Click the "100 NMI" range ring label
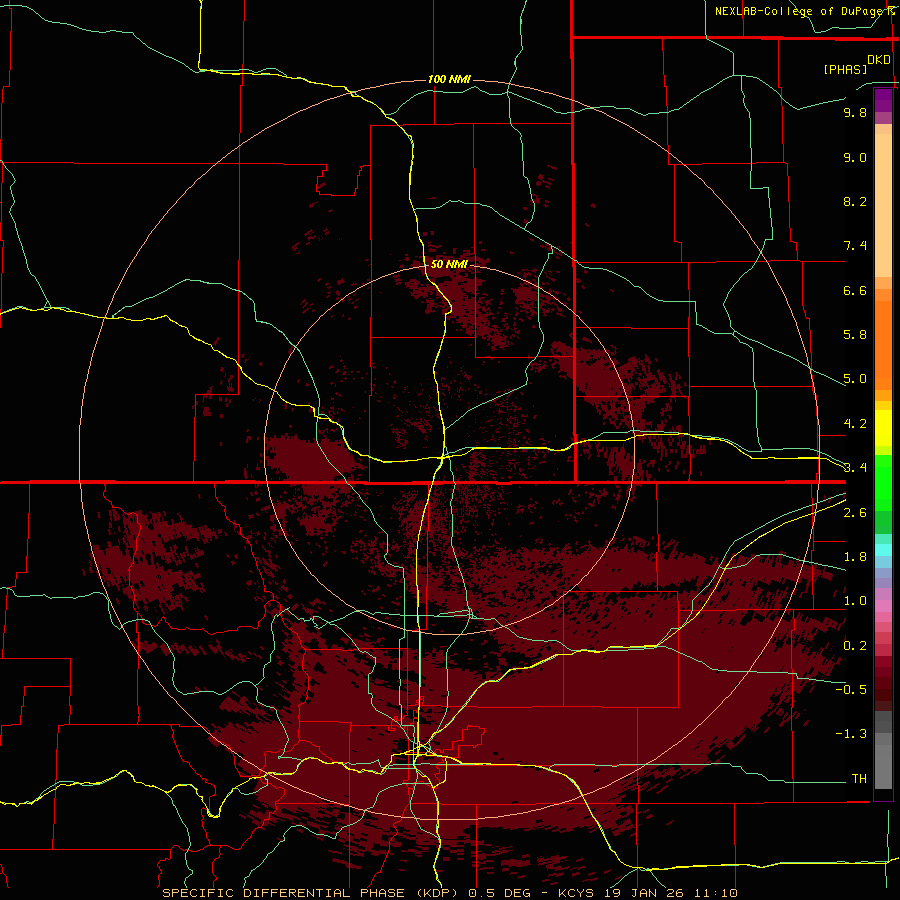 coord(449,79)
